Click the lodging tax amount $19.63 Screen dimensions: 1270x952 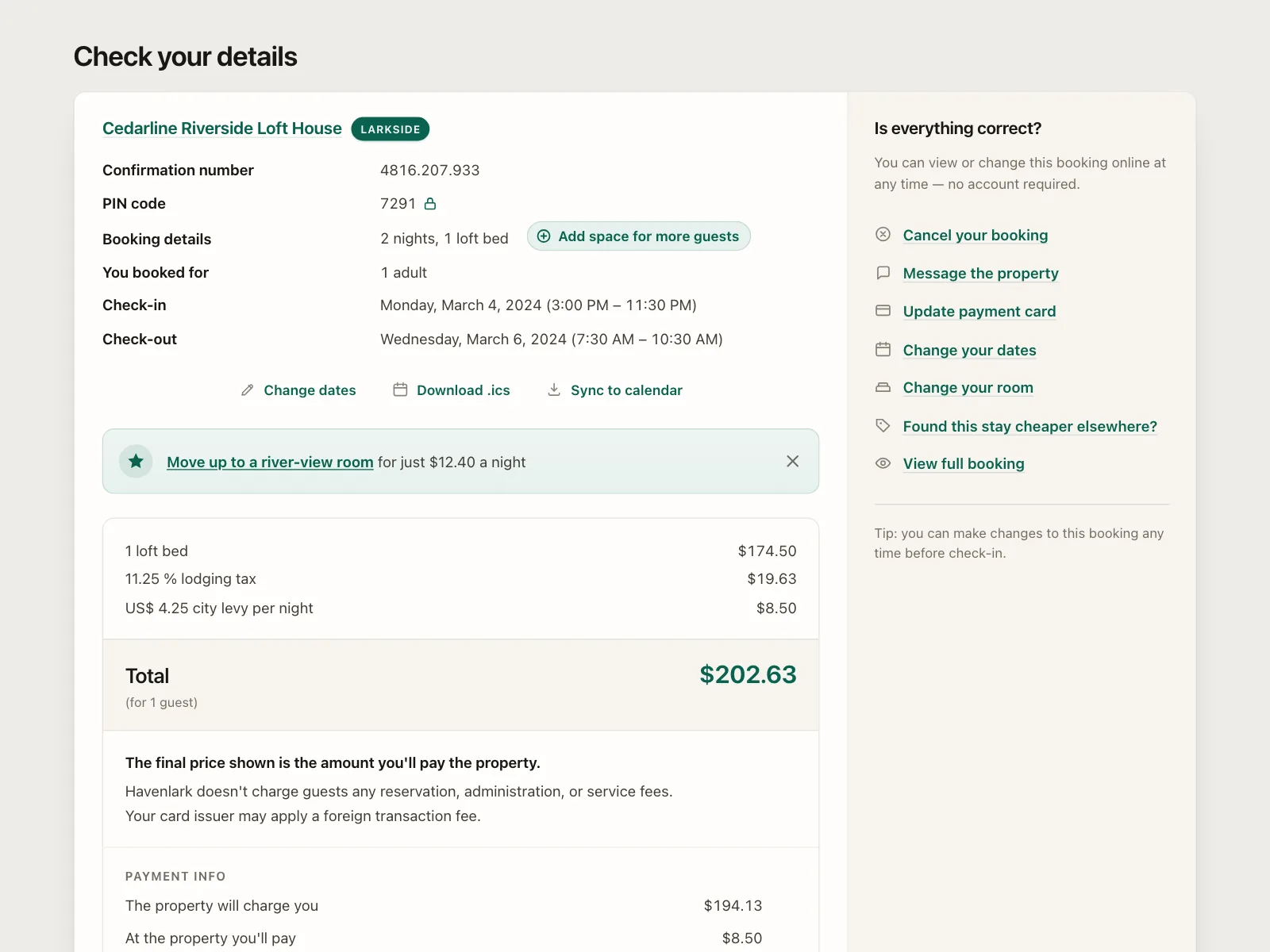(772, 578)
